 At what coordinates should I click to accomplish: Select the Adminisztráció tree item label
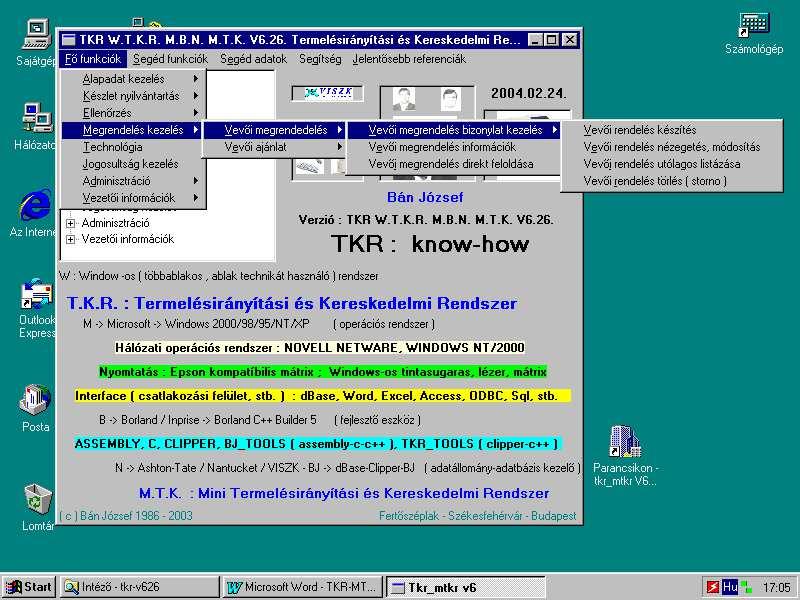tap(115, 223)
